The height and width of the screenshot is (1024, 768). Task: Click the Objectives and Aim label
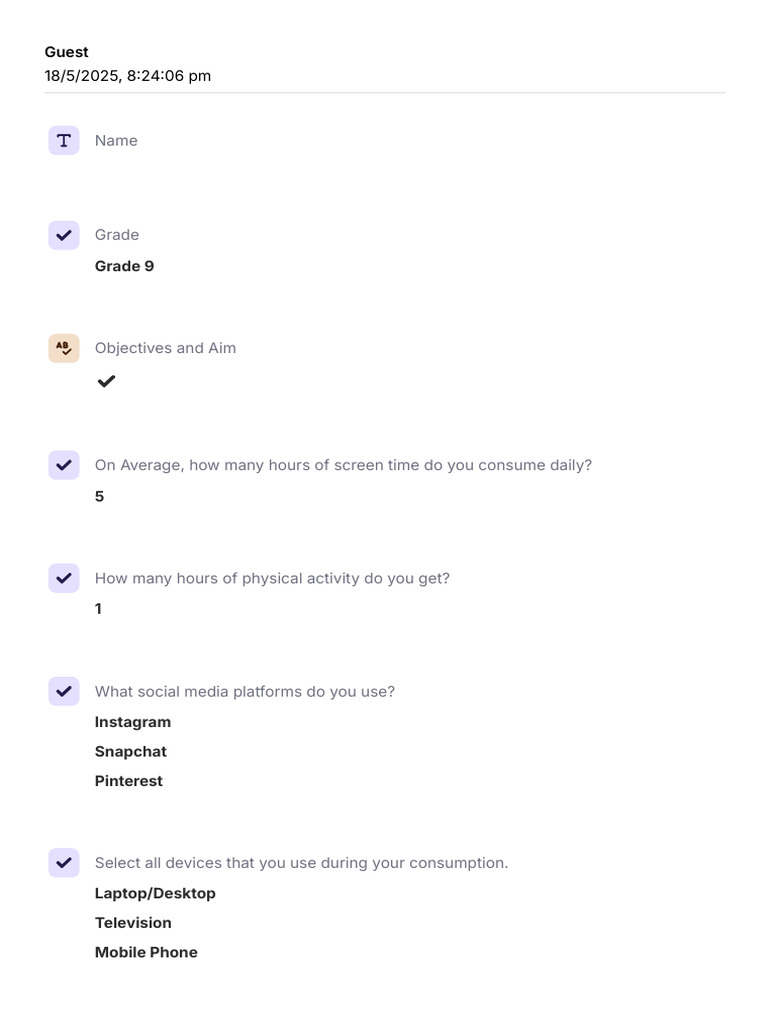coord(165,348)
